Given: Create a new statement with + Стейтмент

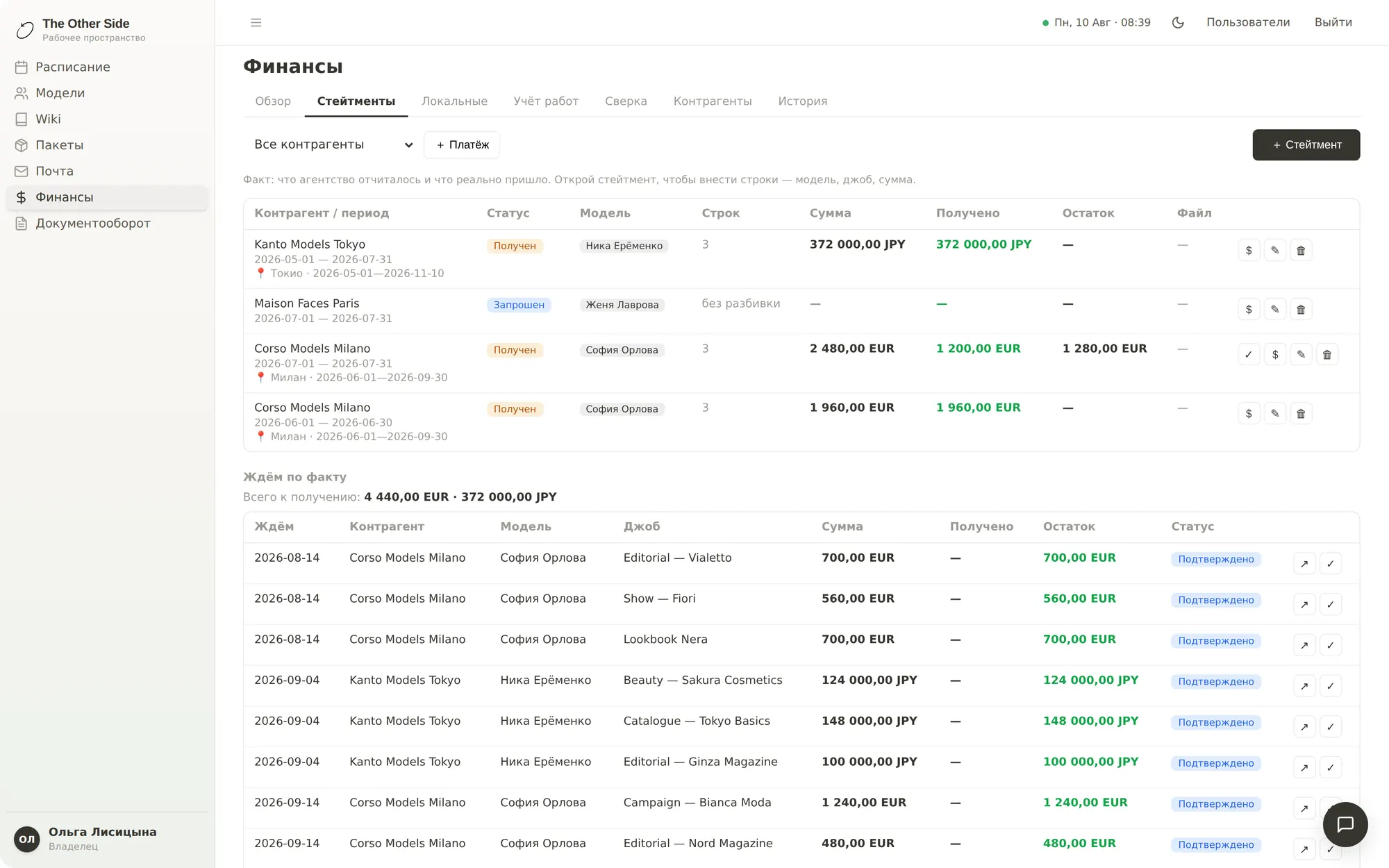Looking at the screenshot, I should point(1306,145).
